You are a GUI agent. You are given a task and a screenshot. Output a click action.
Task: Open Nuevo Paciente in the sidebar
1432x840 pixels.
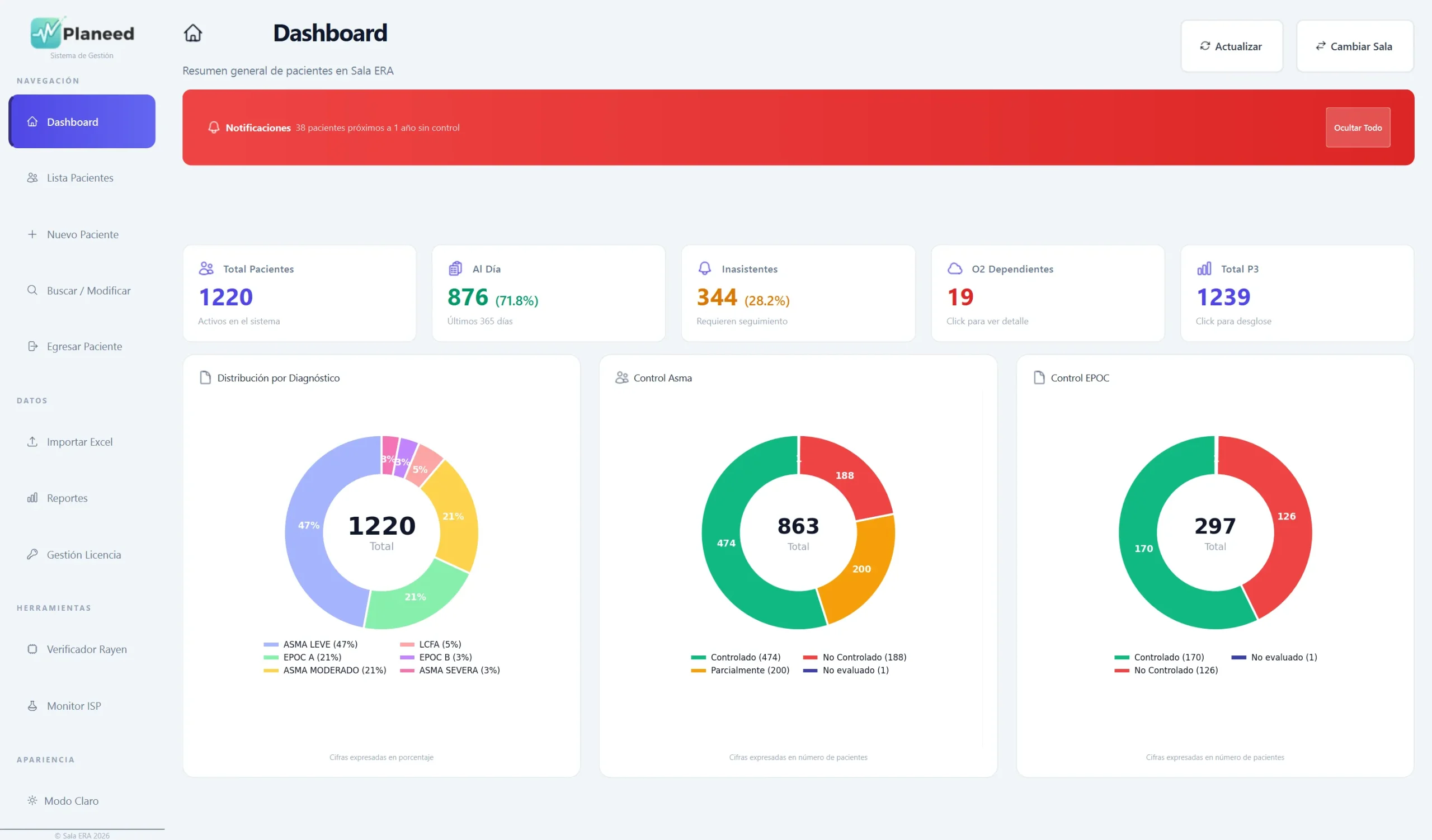click(82, 234)
